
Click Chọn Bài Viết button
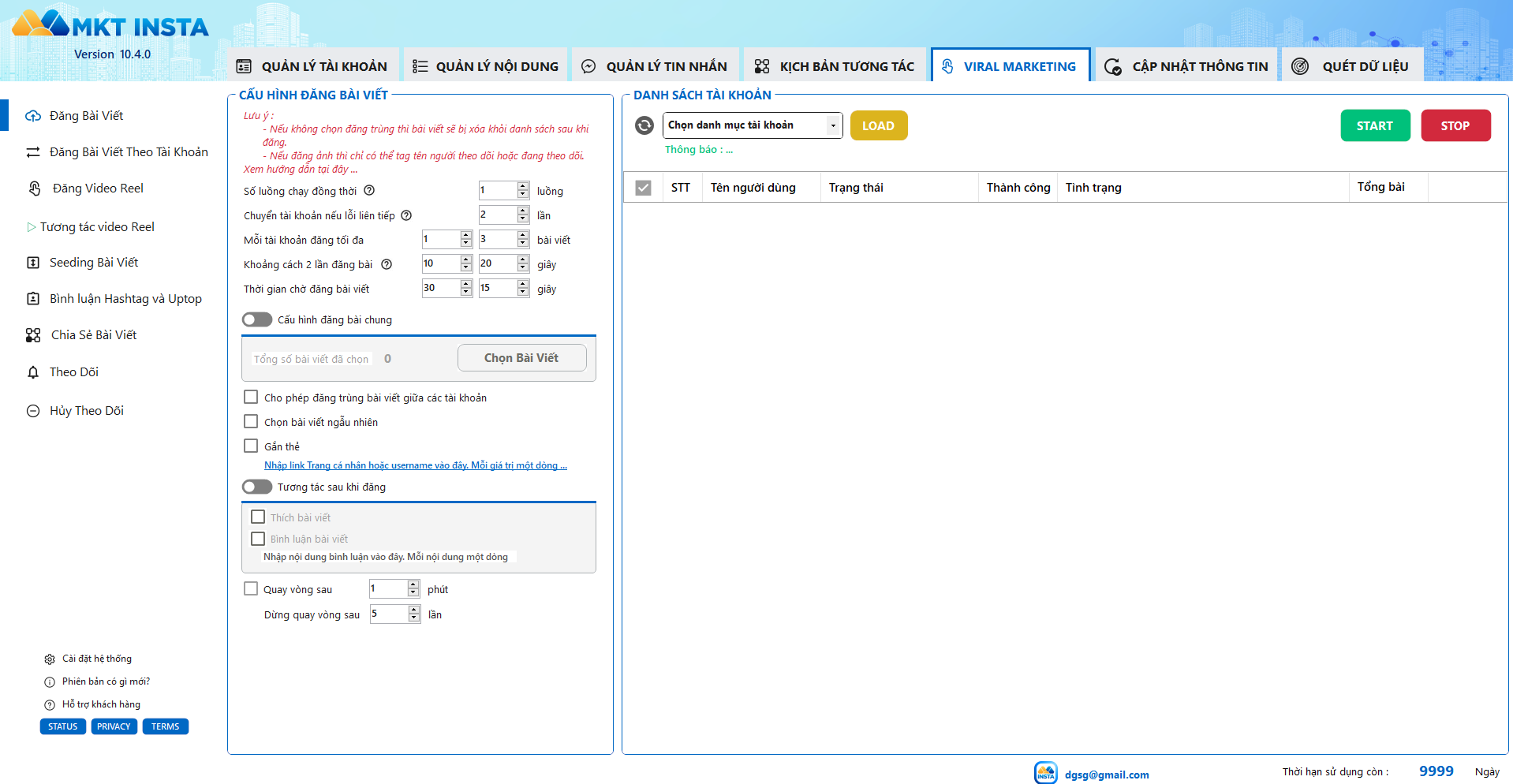pyautogui.click(x=521, y=357)
